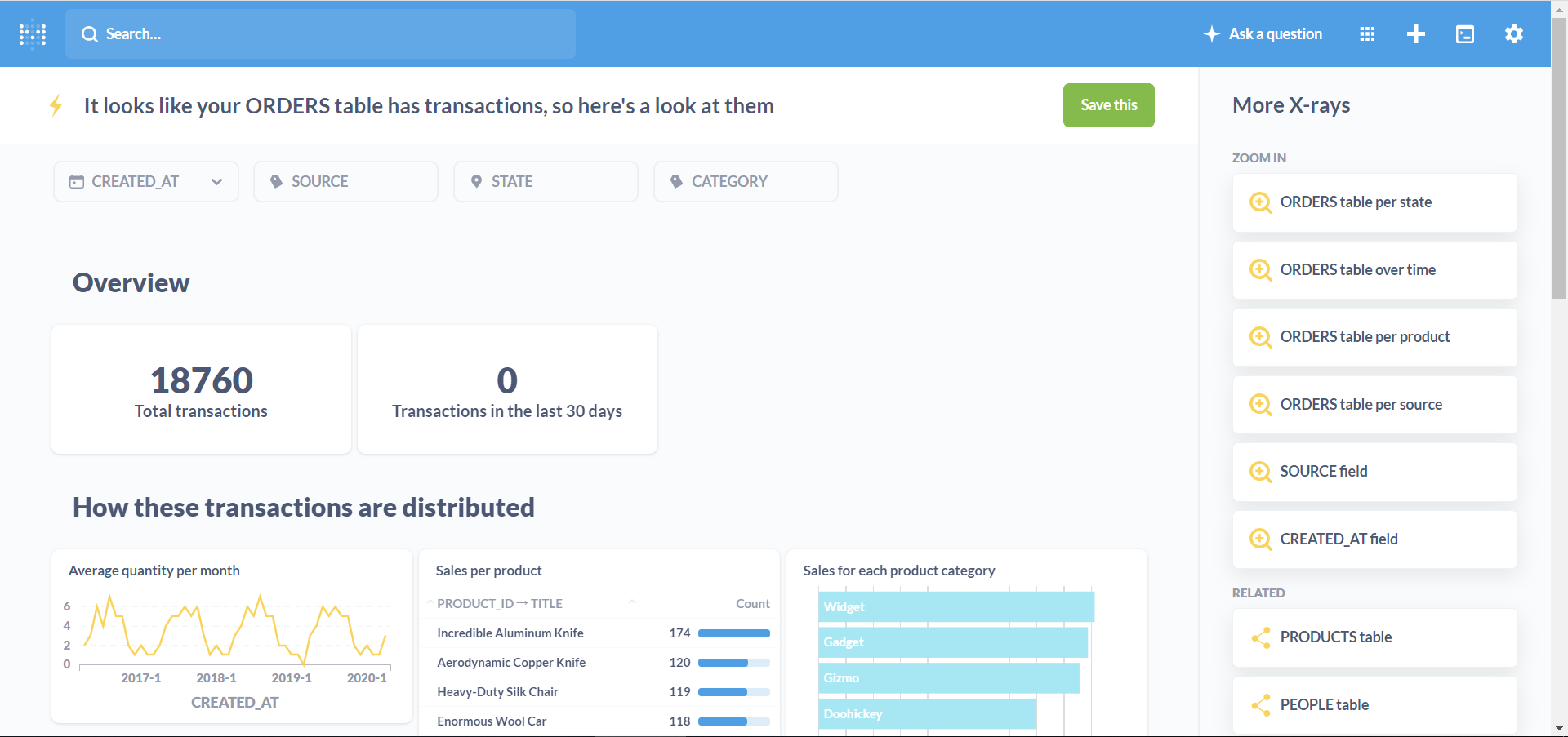Open the ORDERS table over time X-ray

point(1357,270)
